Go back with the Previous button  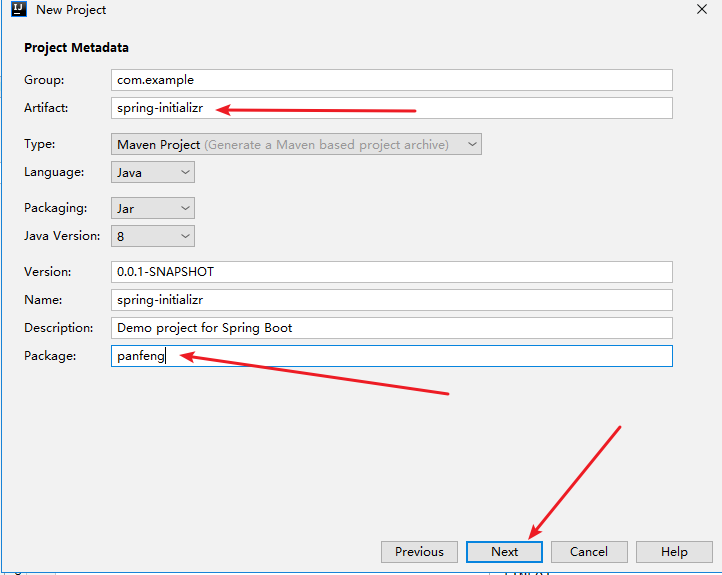click(419, 552)
